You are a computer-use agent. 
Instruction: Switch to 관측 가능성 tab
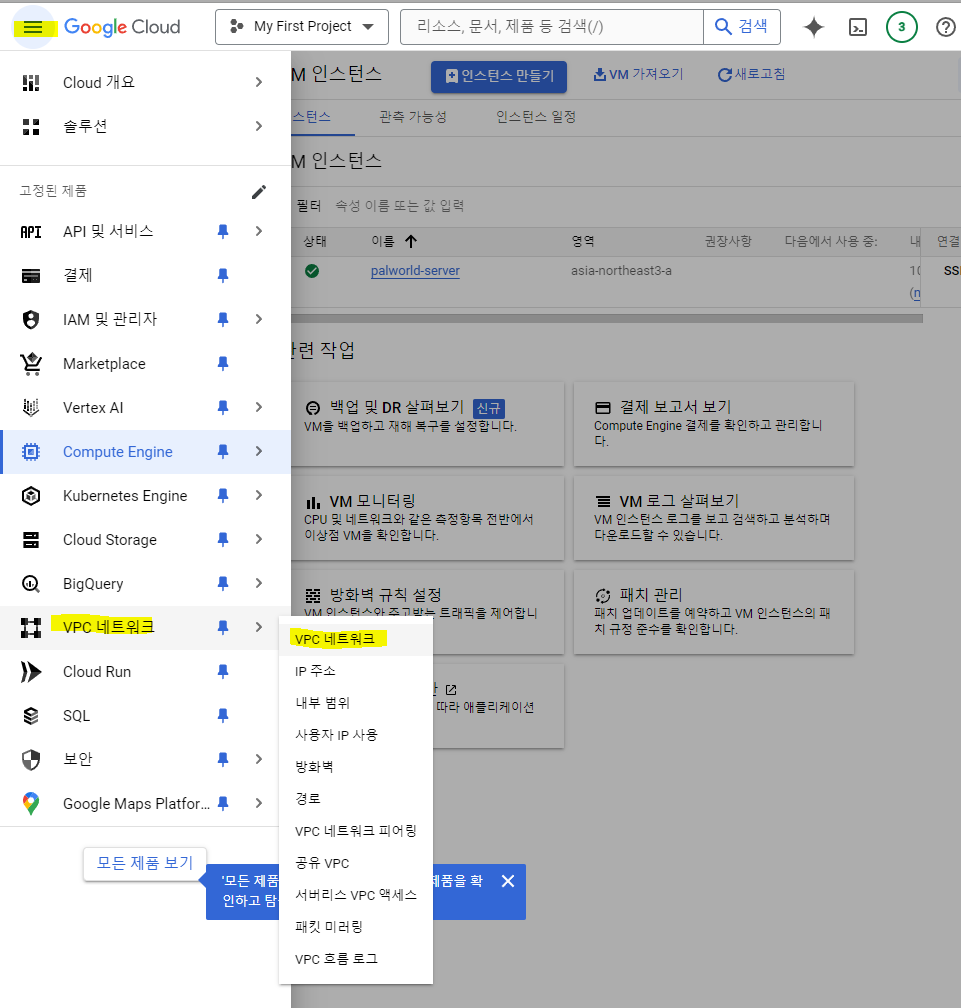pos(413,117)
